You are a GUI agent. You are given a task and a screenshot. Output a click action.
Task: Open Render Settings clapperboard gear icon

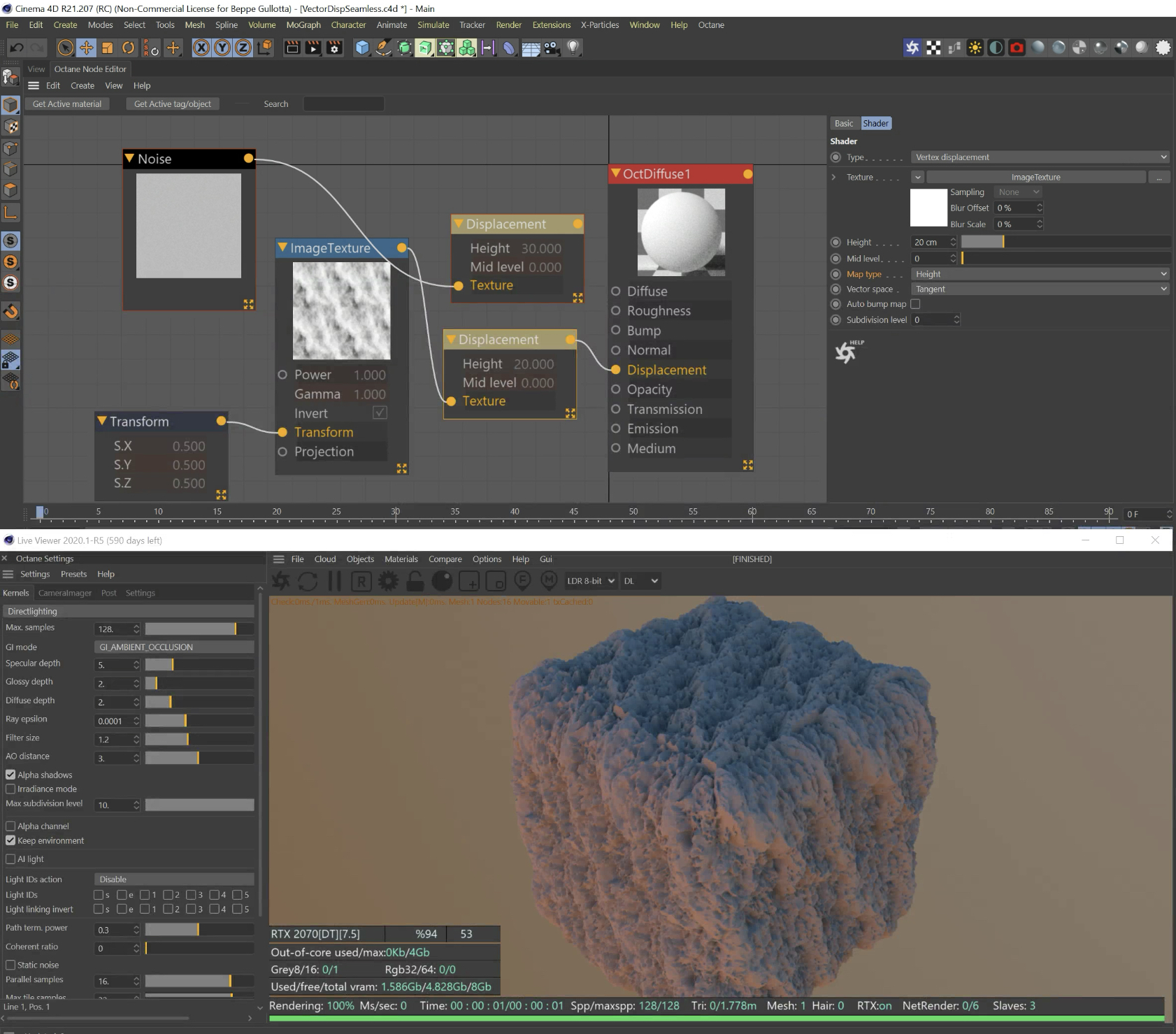pos(335,48)
